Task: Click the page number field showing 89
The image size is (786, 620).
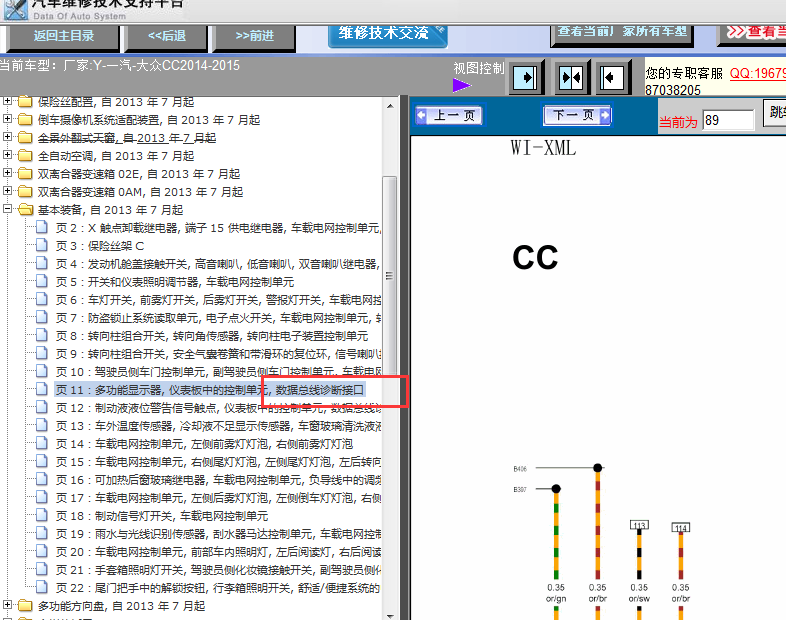Action: point(728,120)
